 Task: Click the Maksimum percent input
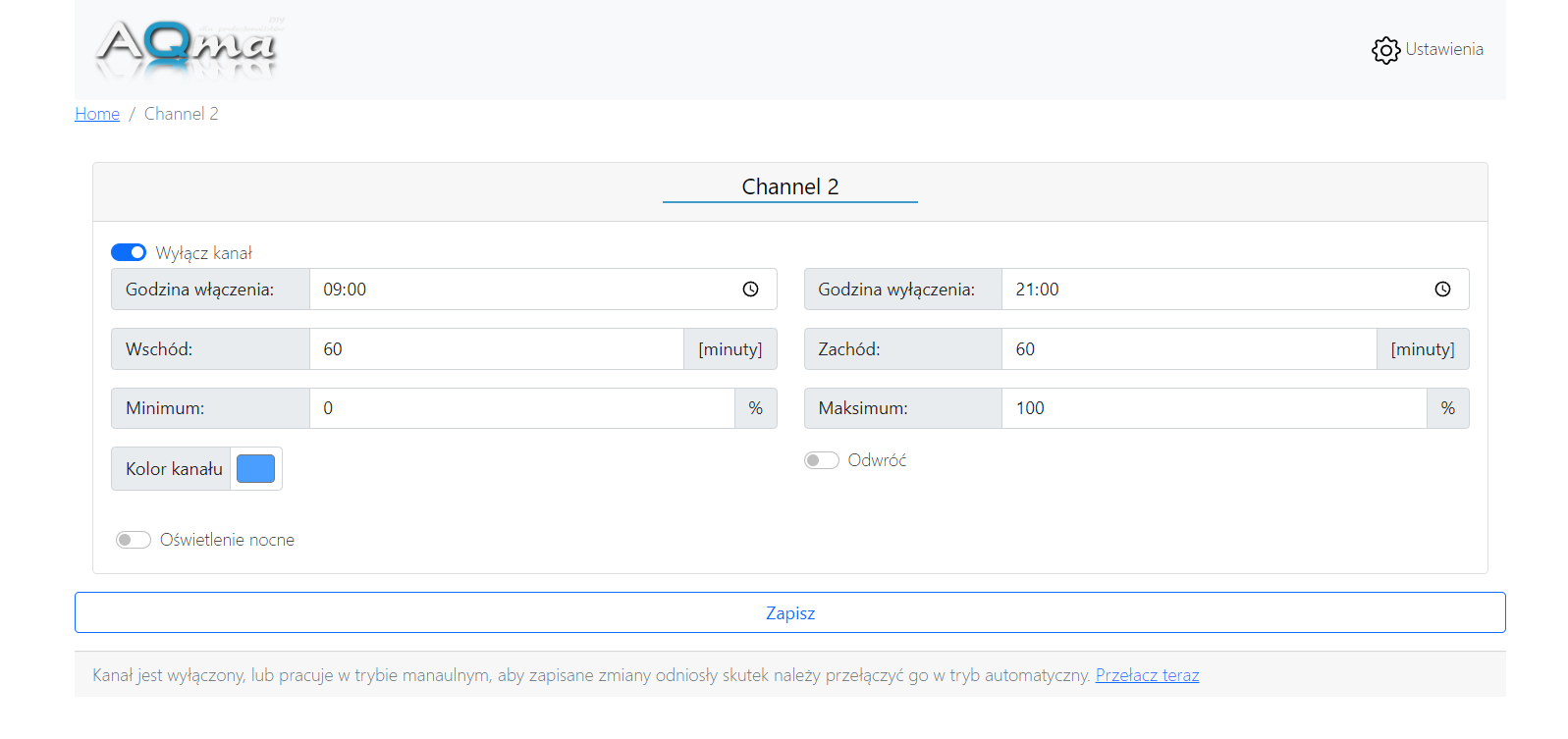pyautogui.click(x=1214, y=408)
